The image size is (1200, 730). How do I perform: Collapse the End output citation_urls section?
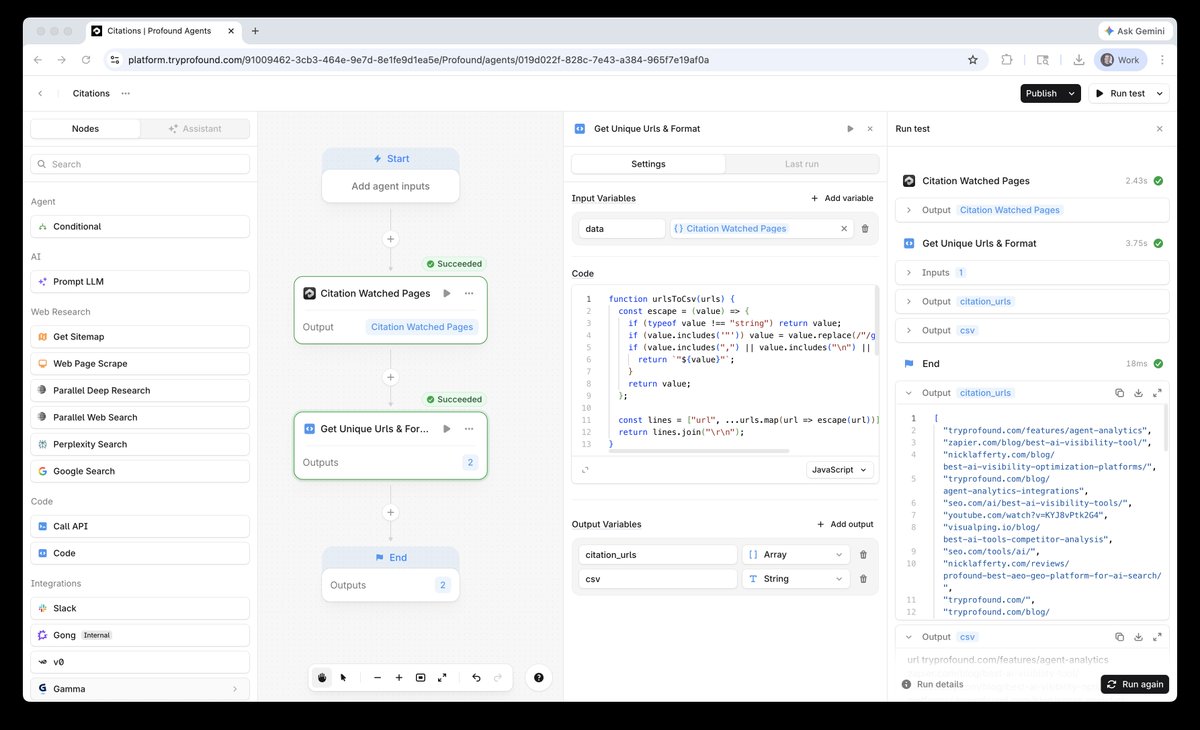pos(909,393)
